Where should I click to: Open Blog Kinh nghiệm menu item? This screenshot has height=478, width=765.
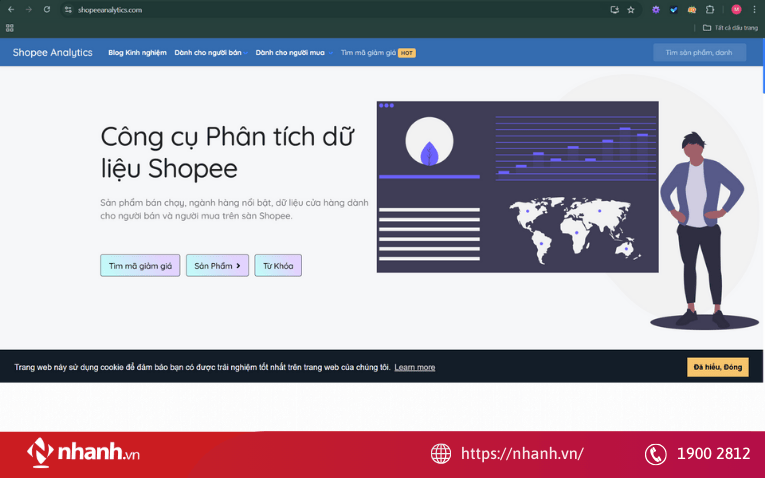(x=137, y=53)
